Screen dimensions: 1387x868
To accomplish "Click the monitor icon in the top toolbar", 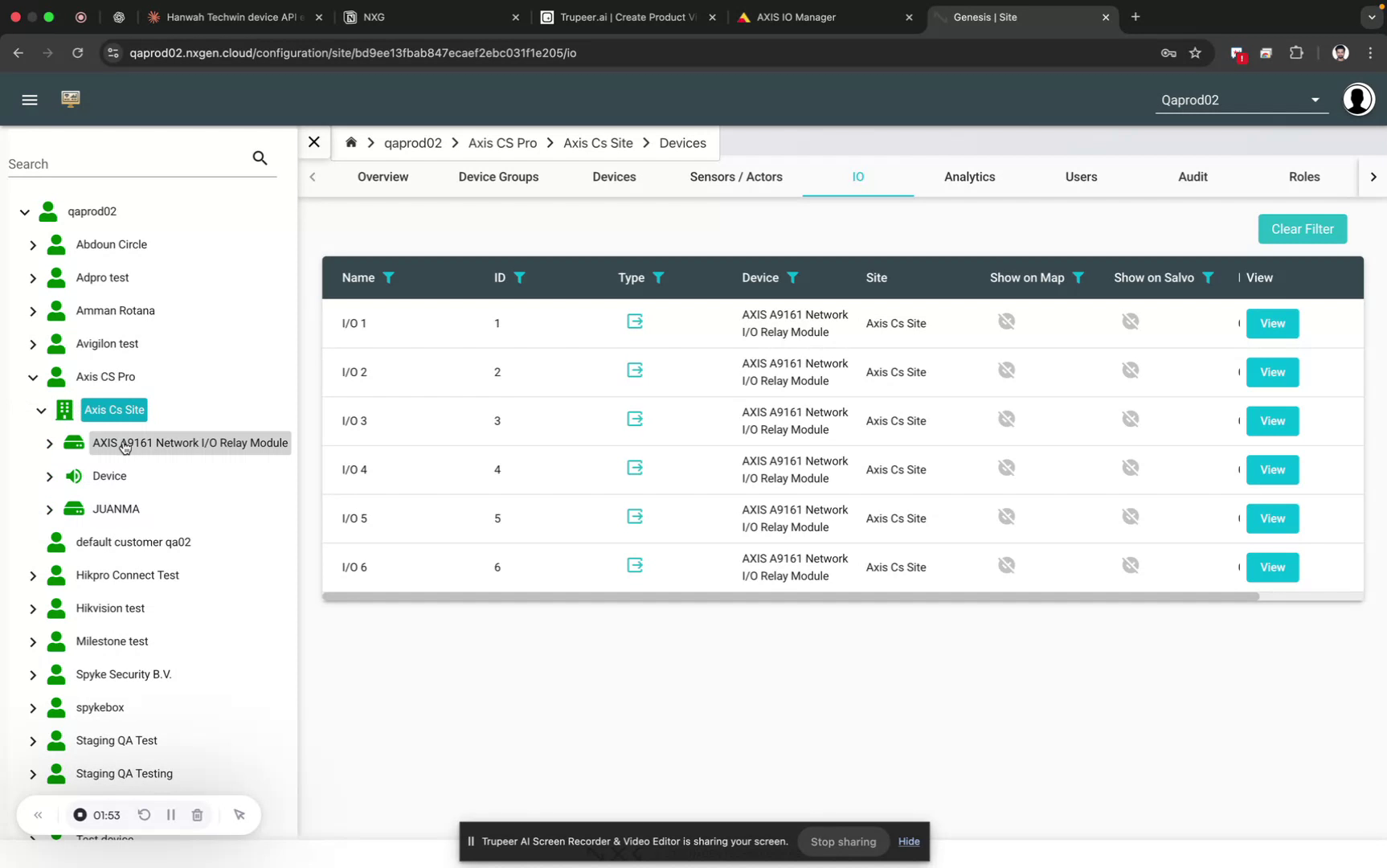I will click(x=71, y=98).
